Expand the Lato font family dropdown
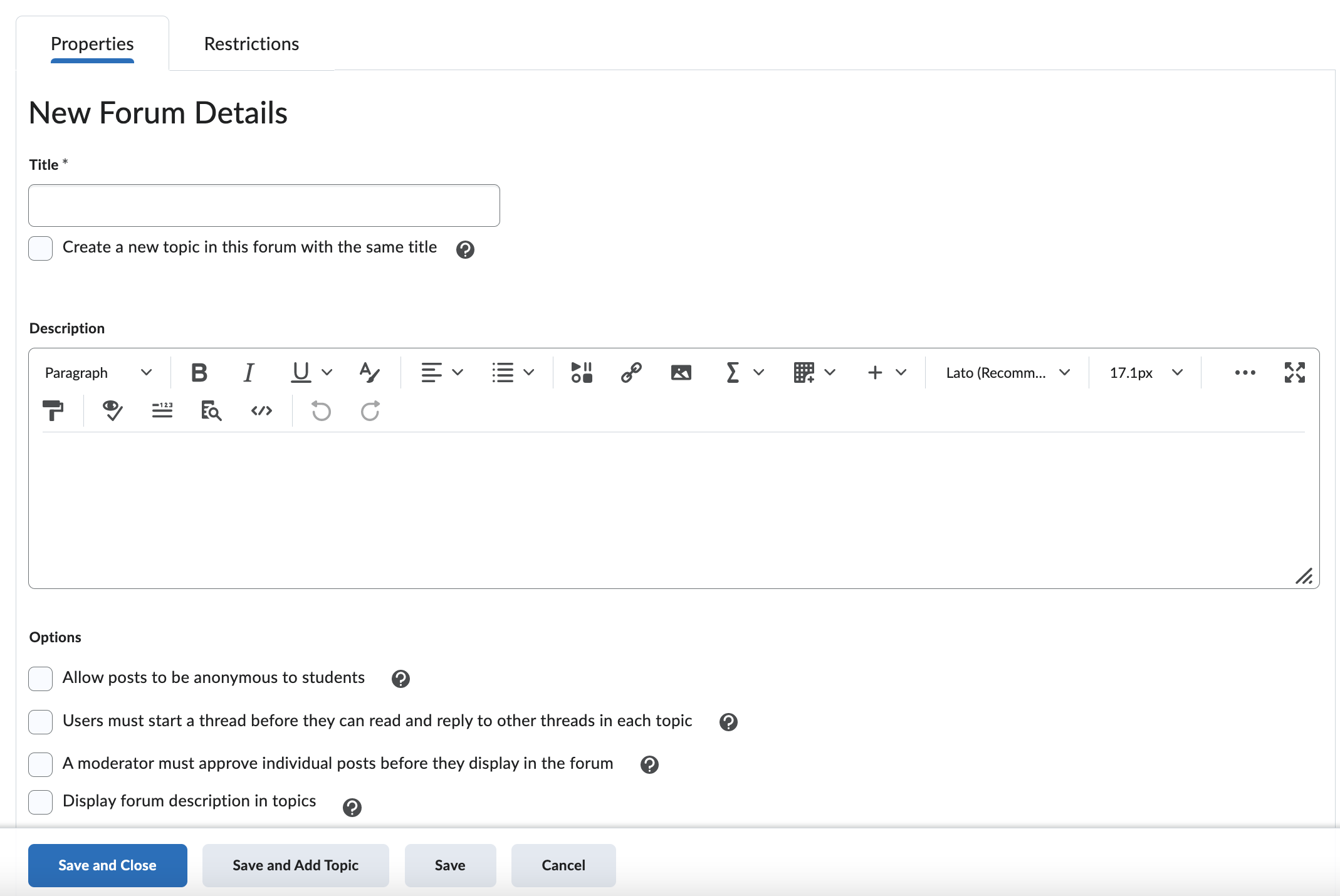1340x896 pixels. (x=1007, y=373)
